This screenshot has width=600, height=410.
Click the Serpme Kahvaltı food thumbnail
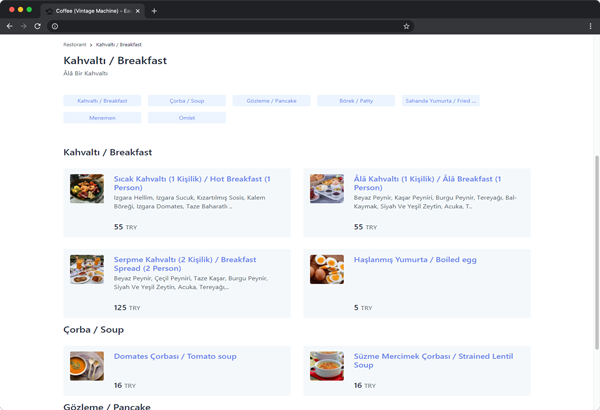click(x=87, y=269)
